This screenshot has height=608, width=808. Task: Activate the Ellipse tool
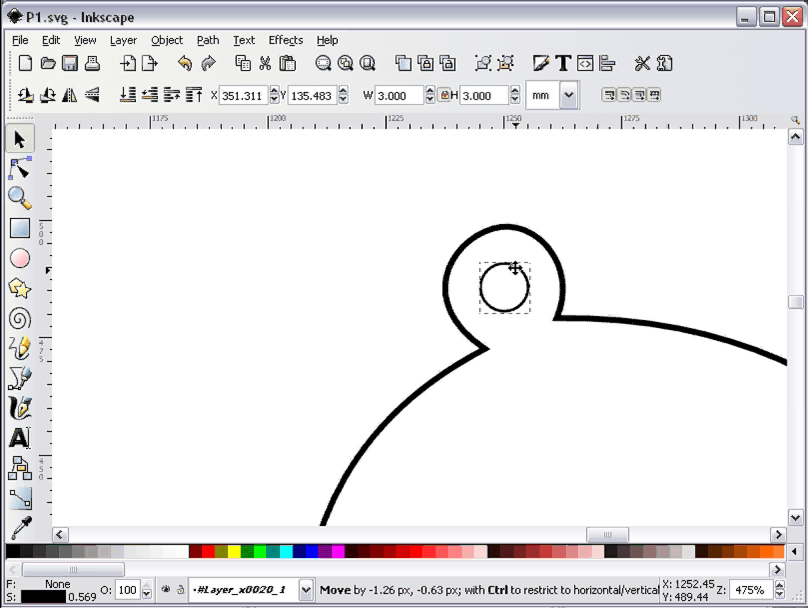[20, 258]
